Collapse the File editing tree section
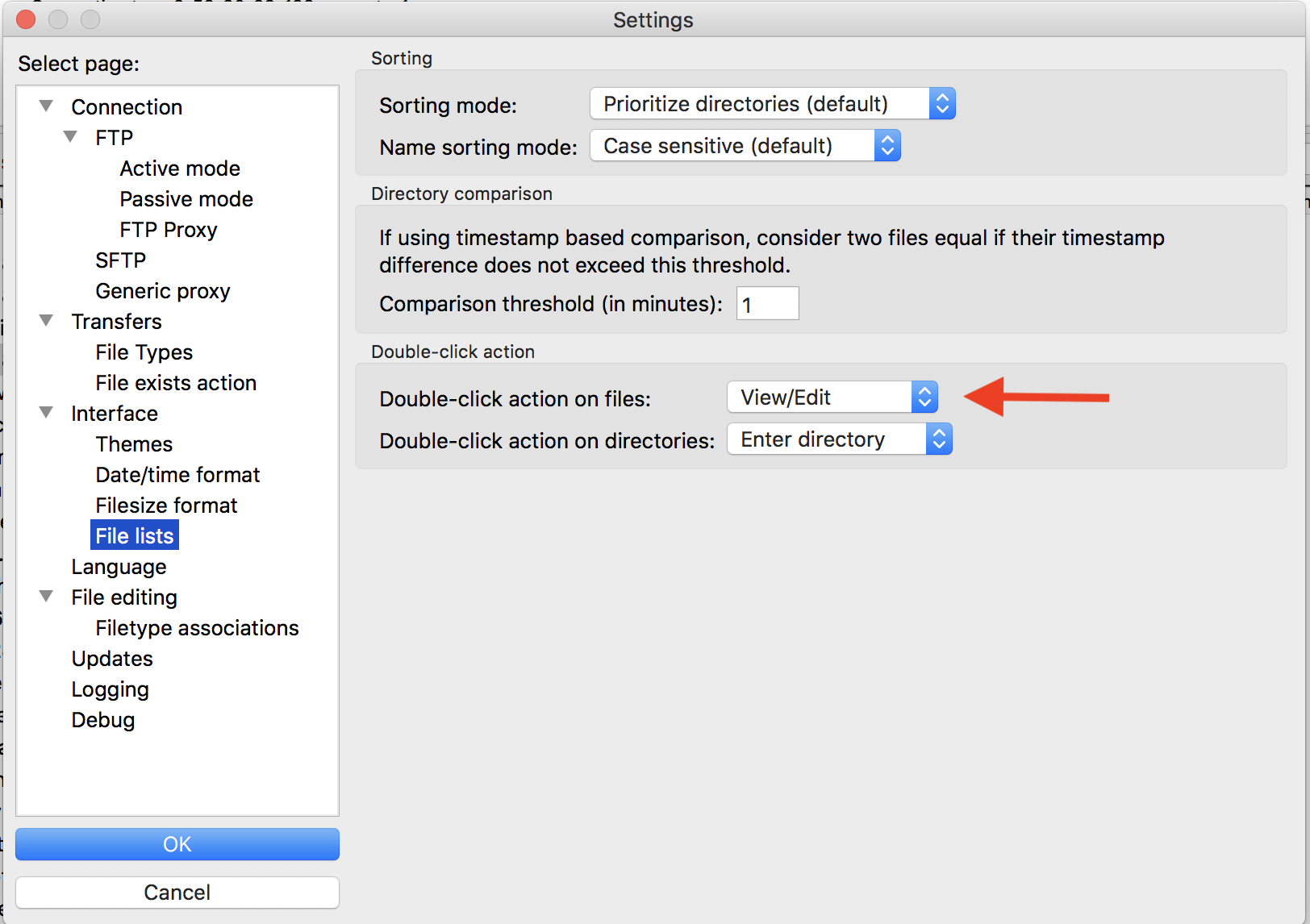The height and width of the screenshot is (924, 1310). (46, 596)
